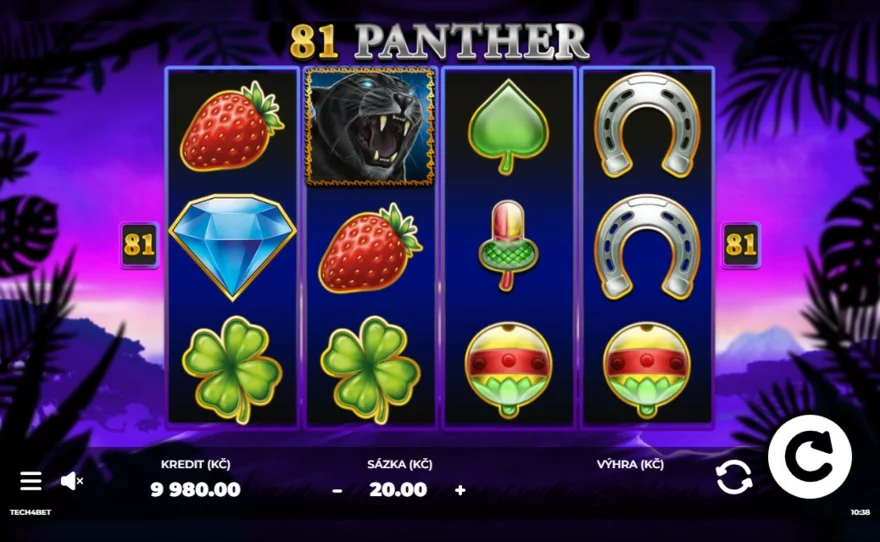Screen dimensions: 880x542
Task: Click the left 81 ways badge
Action: pyautogui.click(x=139, y=245)
